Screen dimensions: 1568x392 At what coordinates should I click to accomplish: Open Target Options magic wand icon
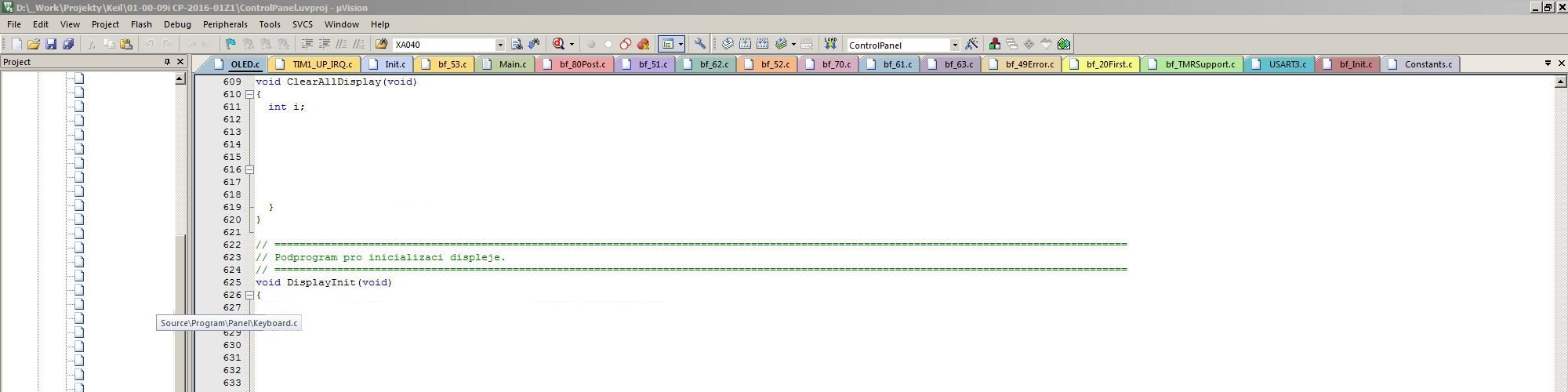click(x=971, y=45)
